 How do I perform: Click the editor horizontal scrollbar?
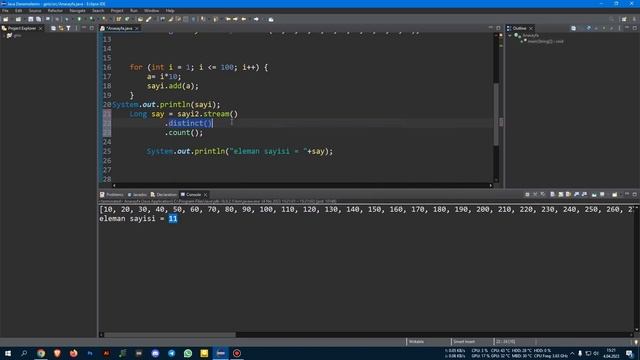(302, 185)
